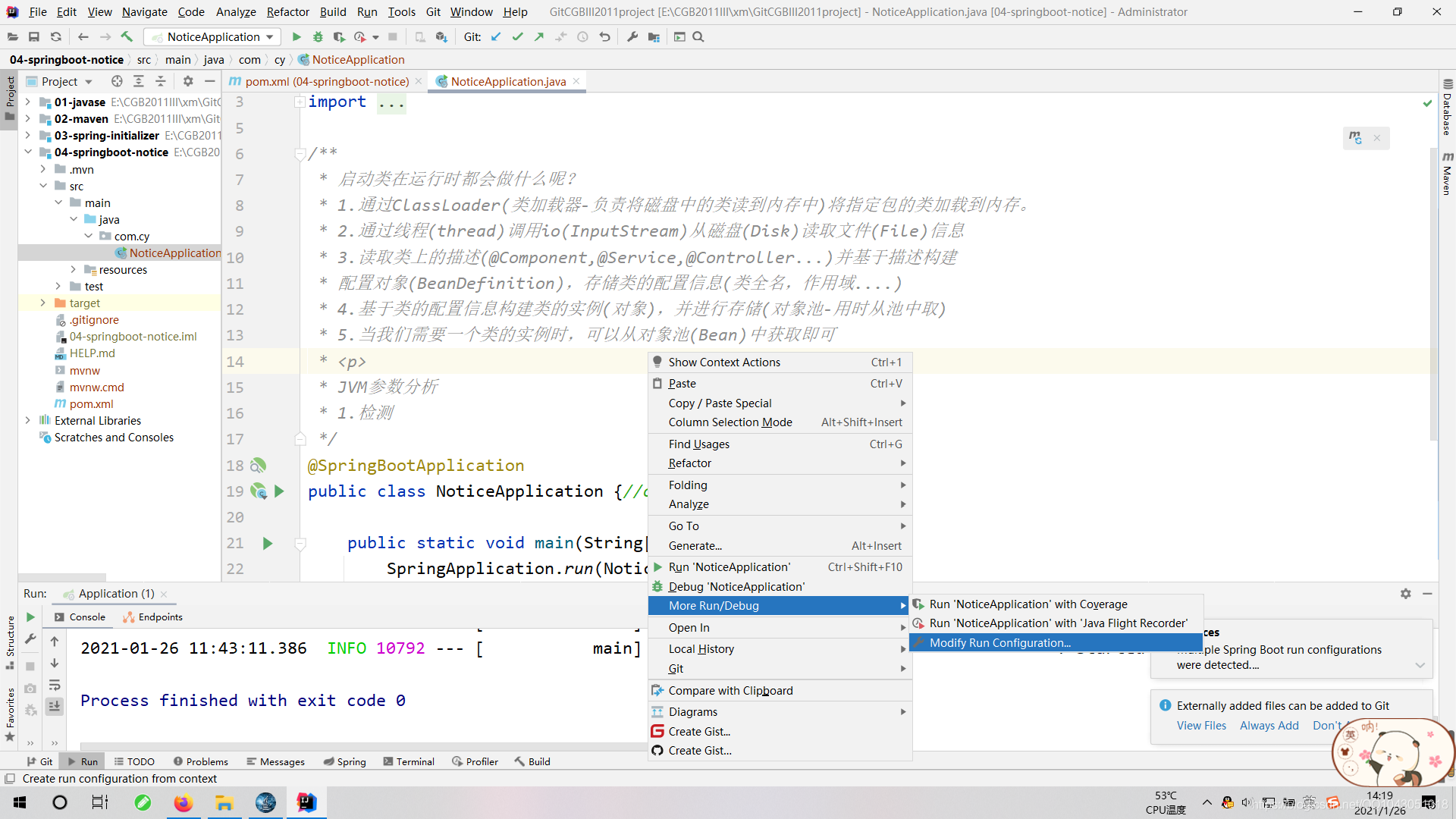This screenshot has width=1456, height=819.
Task: Click Find Usages in the context menu
Action: tap(780, 444)
